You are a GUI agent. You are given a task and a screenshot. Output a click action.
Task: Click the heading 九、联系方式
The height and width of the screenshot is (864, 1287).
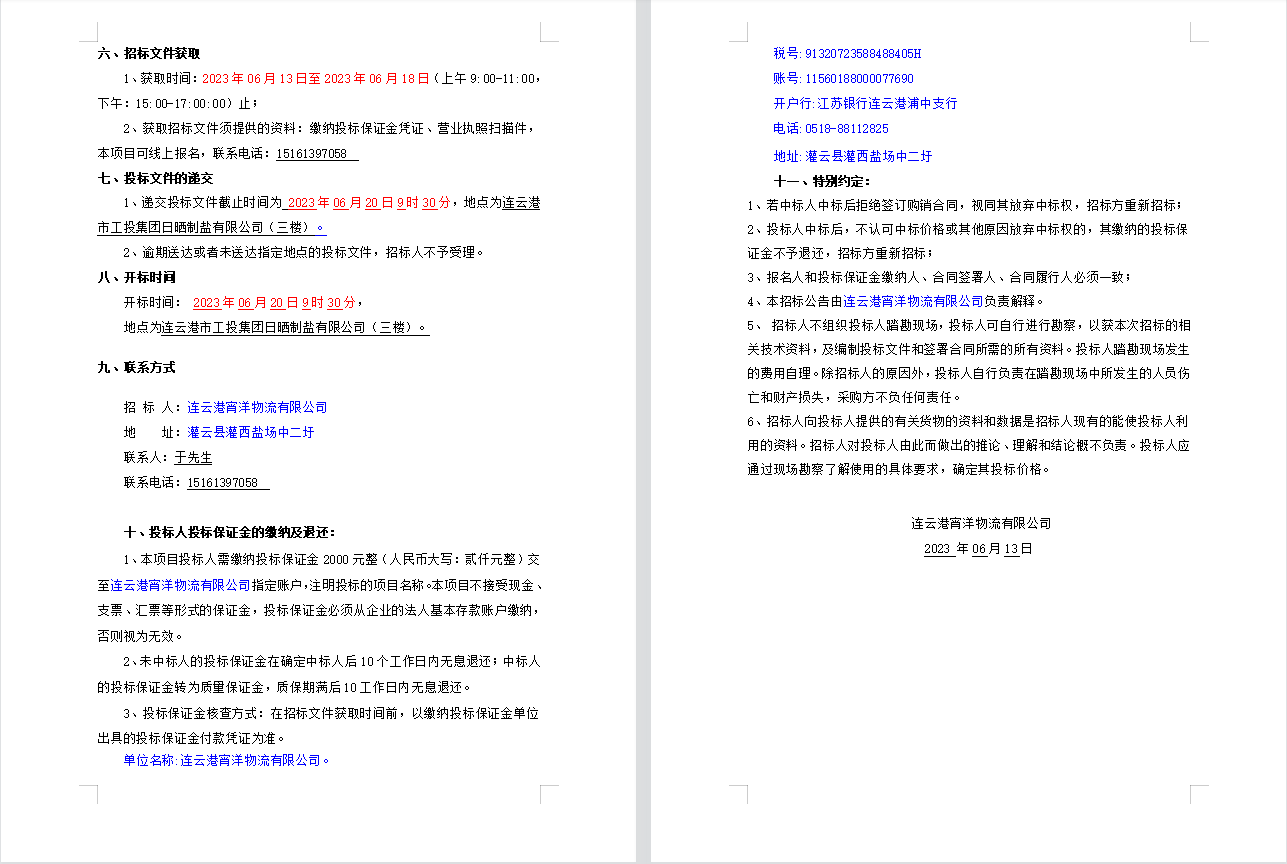(136, 367)
